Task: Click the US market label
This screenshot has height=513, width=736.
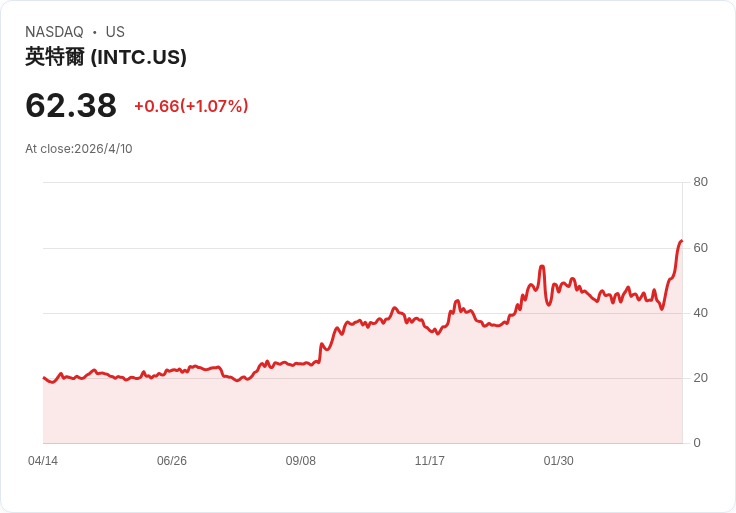Action: tap(115, 32)
